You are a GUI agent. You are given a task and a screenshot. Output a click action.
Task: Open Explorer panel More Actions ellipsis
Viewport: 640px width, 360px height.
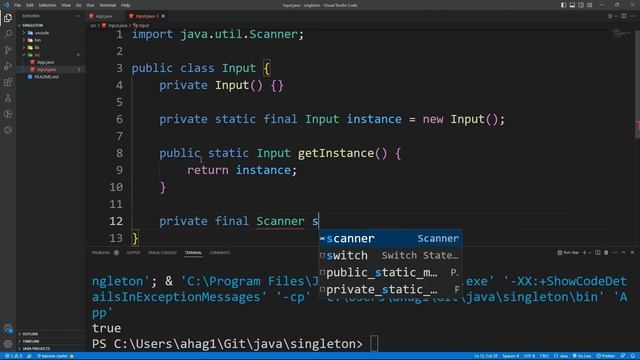click(x=78, y=16)
